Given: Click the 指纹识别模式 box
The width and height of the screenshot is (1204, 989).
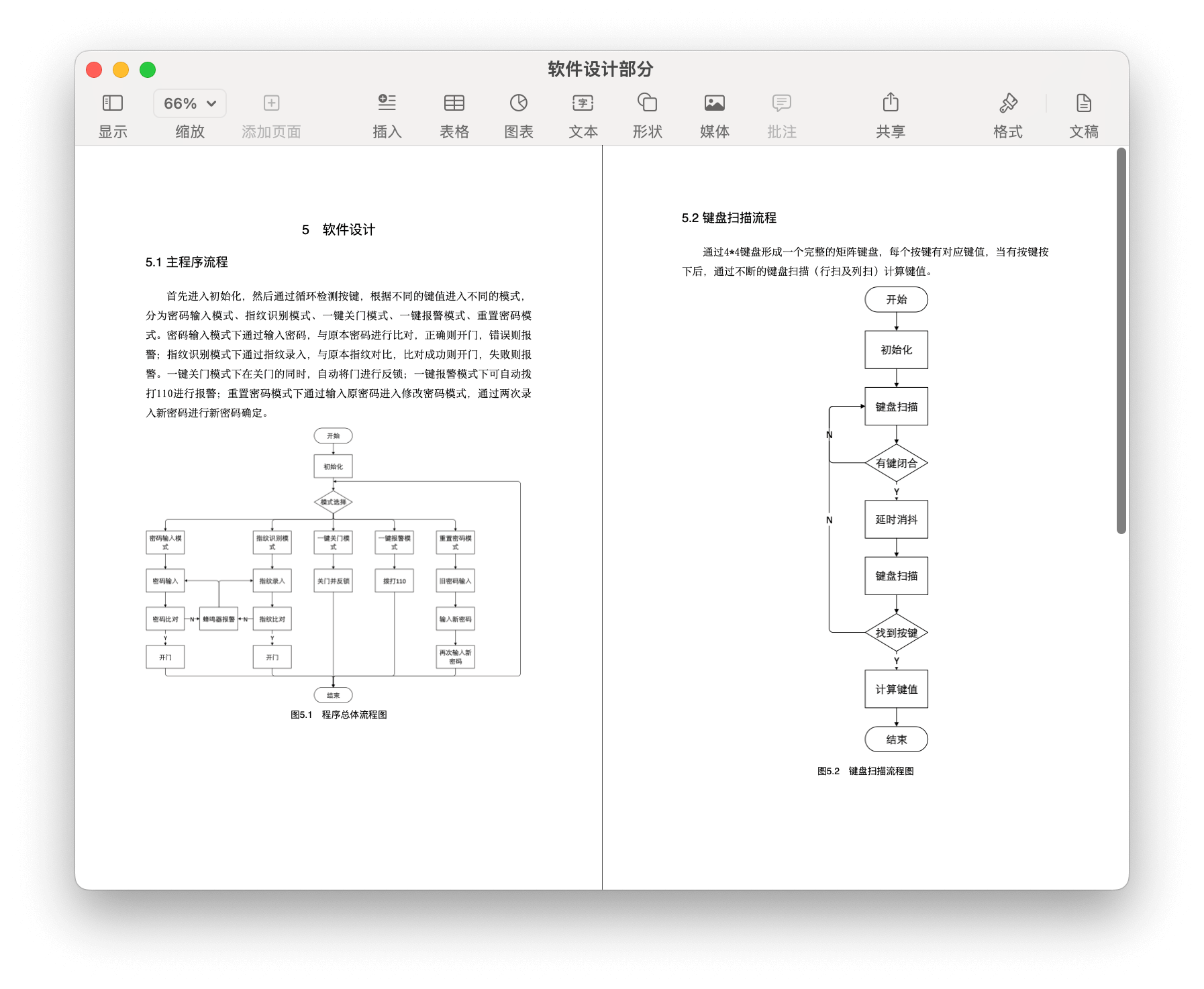Looking at the screenshot, I should (x=272, y=542).
